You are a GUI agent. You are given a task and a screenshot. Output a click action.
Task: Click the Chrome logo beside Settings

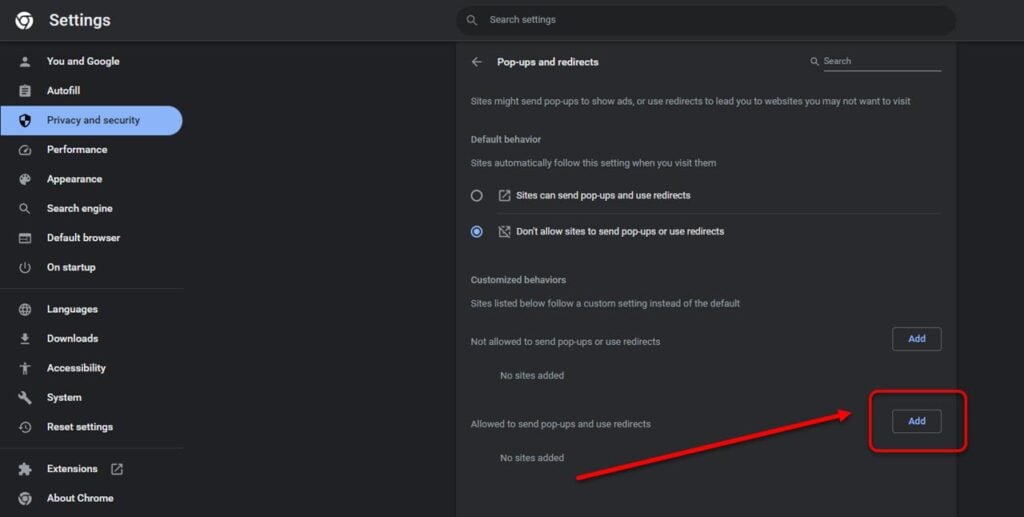[x=24, y=20]
